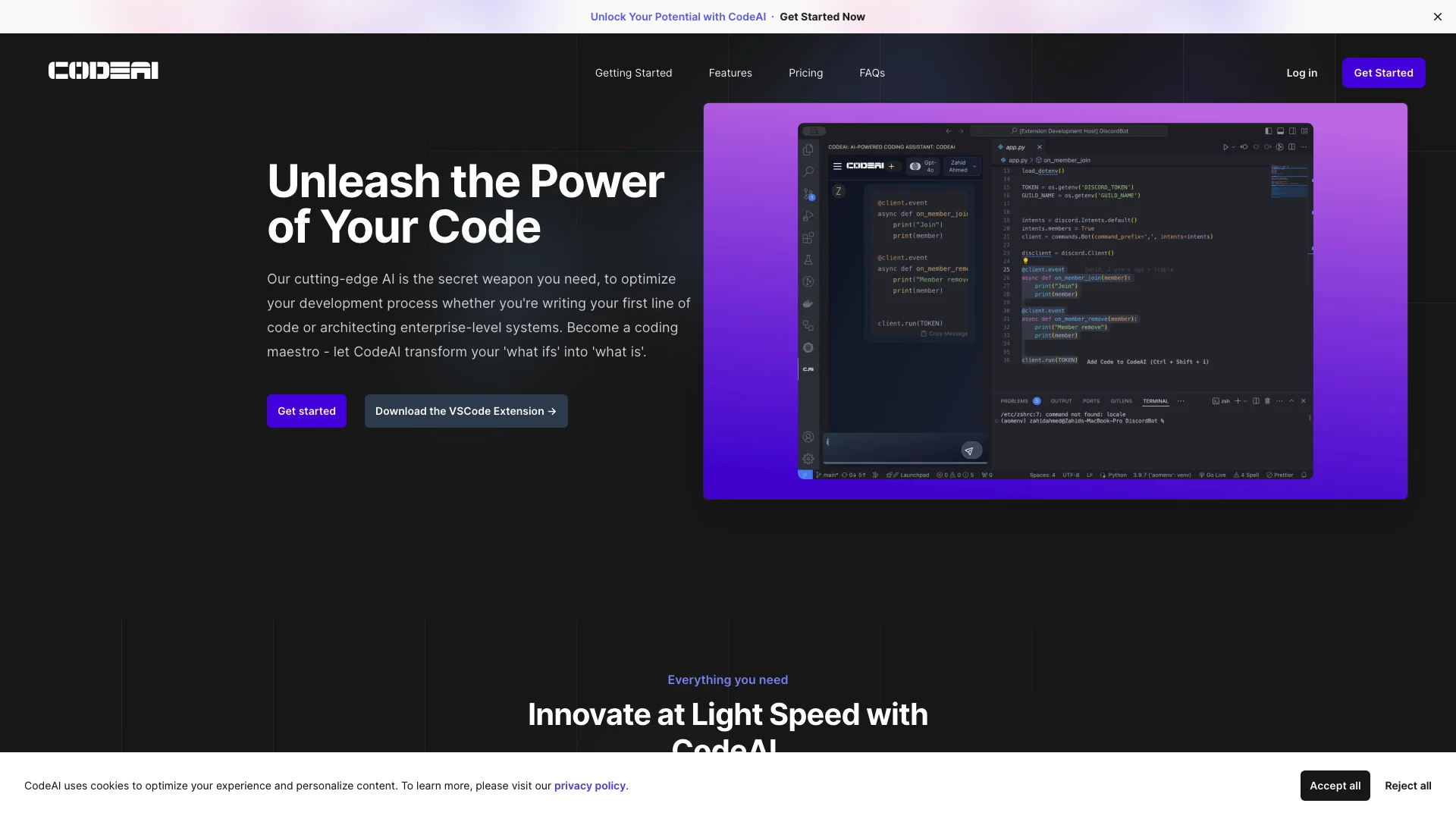Switch to the GITLENS panel tab

[x=1121, y=401]
